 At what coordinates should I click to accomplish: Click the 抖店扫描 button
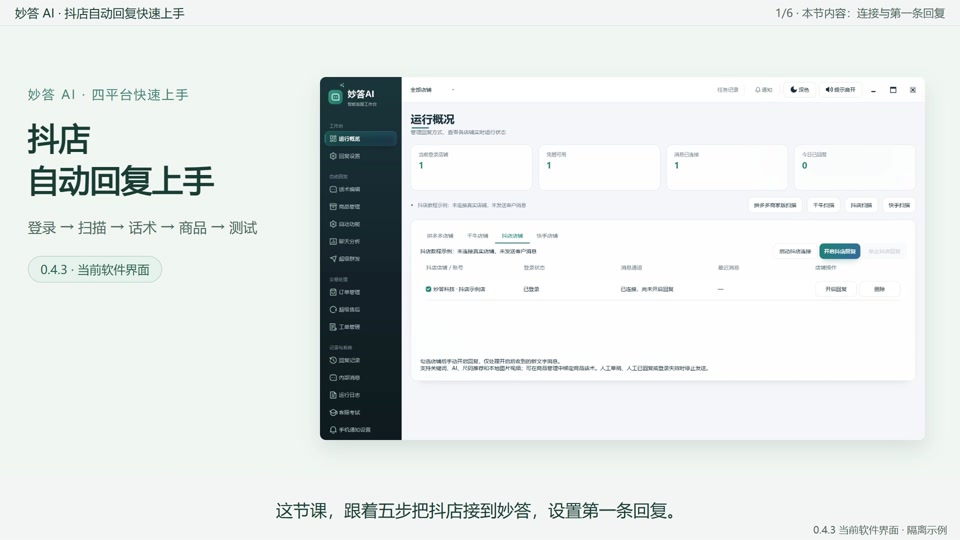(861, 205)
